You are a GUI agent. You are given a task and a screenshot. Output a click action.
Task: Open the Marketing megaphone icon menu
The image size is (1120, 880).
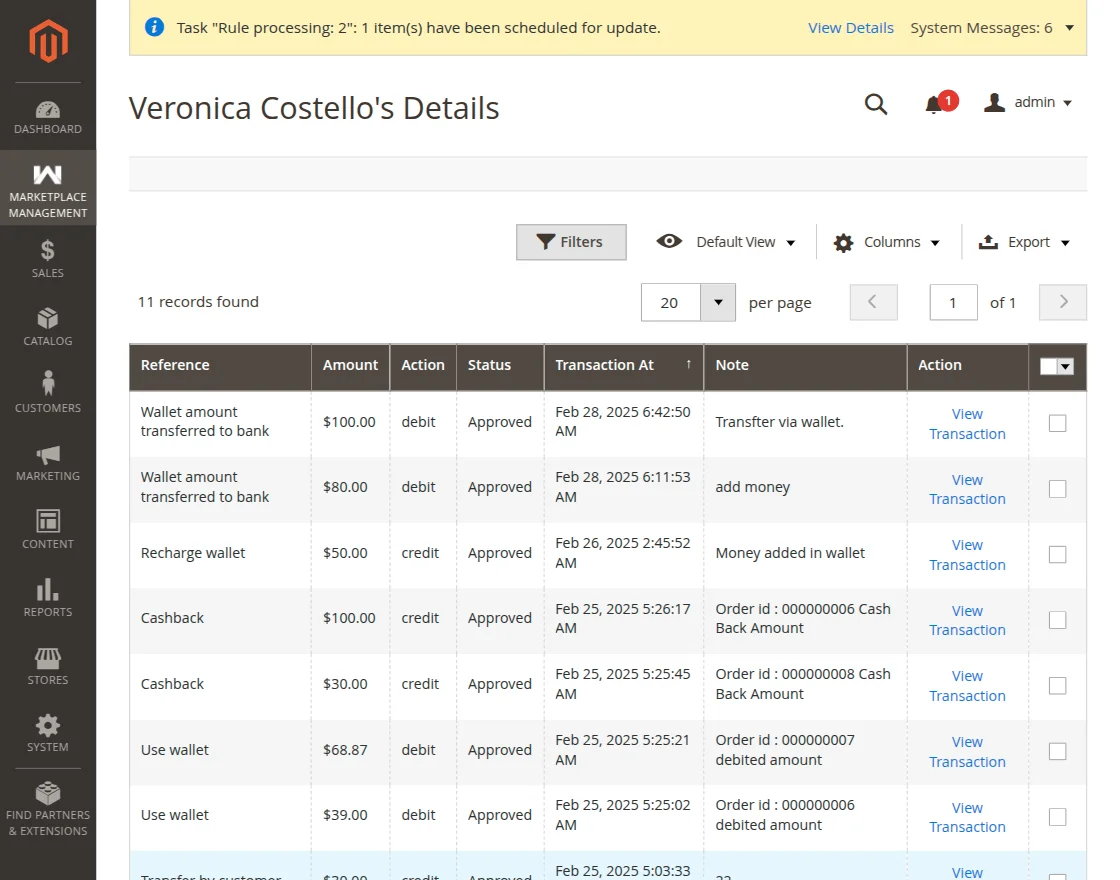tap(48, 462)
